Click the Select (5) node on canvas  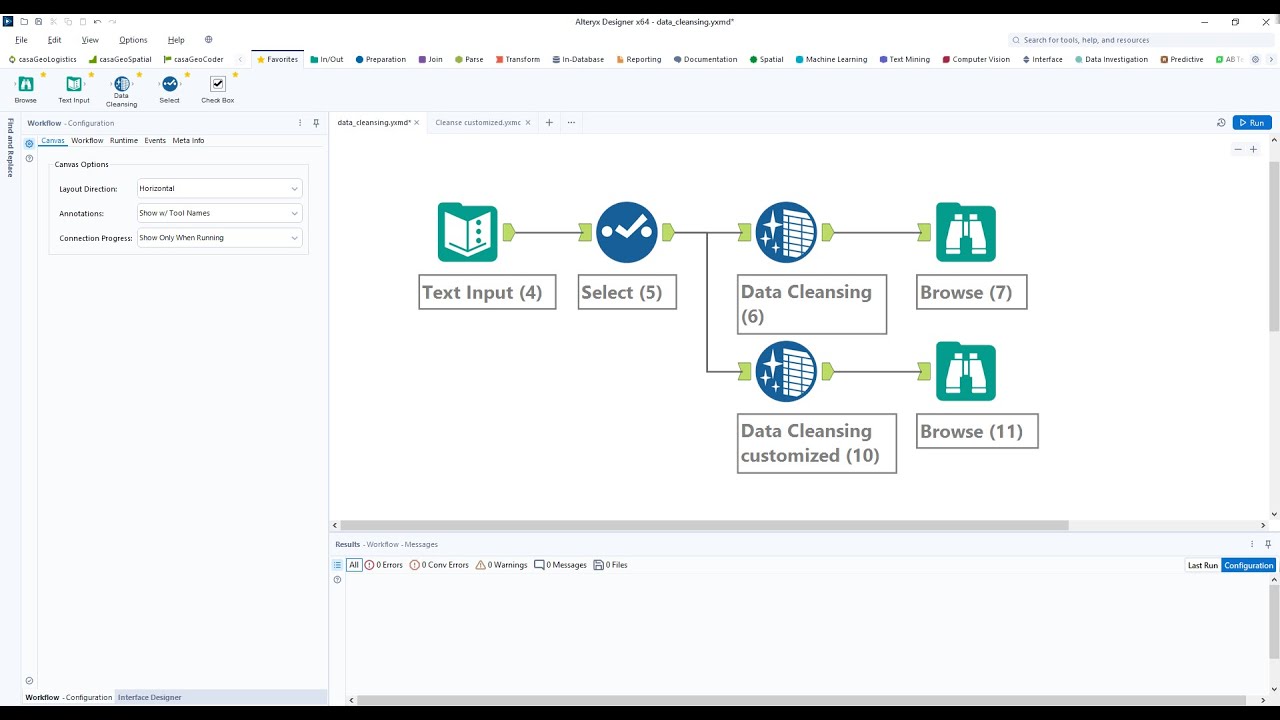click(x=627, y=232)
